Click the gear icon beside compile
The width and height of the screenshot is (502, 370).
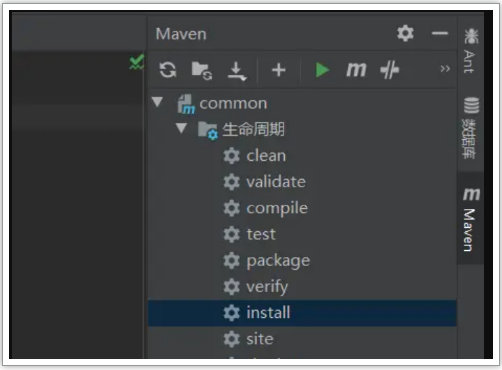232,208
